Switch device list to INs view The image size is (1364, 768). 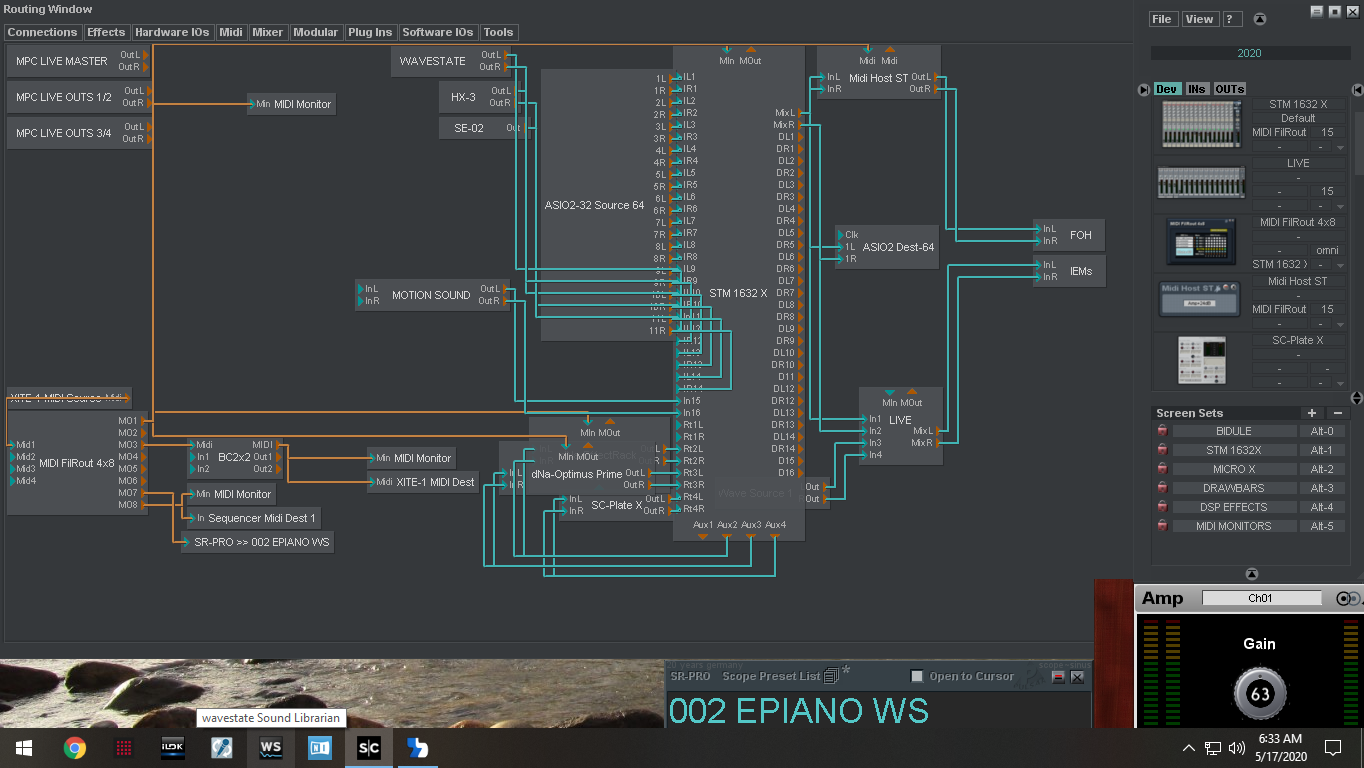pos(1196,89)
